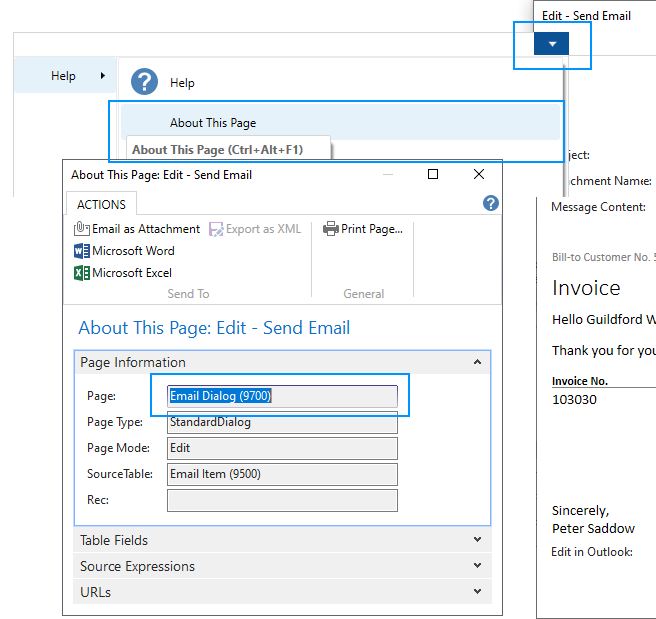Open the blue application menu dropdown arrow

(x=552, y=43)
